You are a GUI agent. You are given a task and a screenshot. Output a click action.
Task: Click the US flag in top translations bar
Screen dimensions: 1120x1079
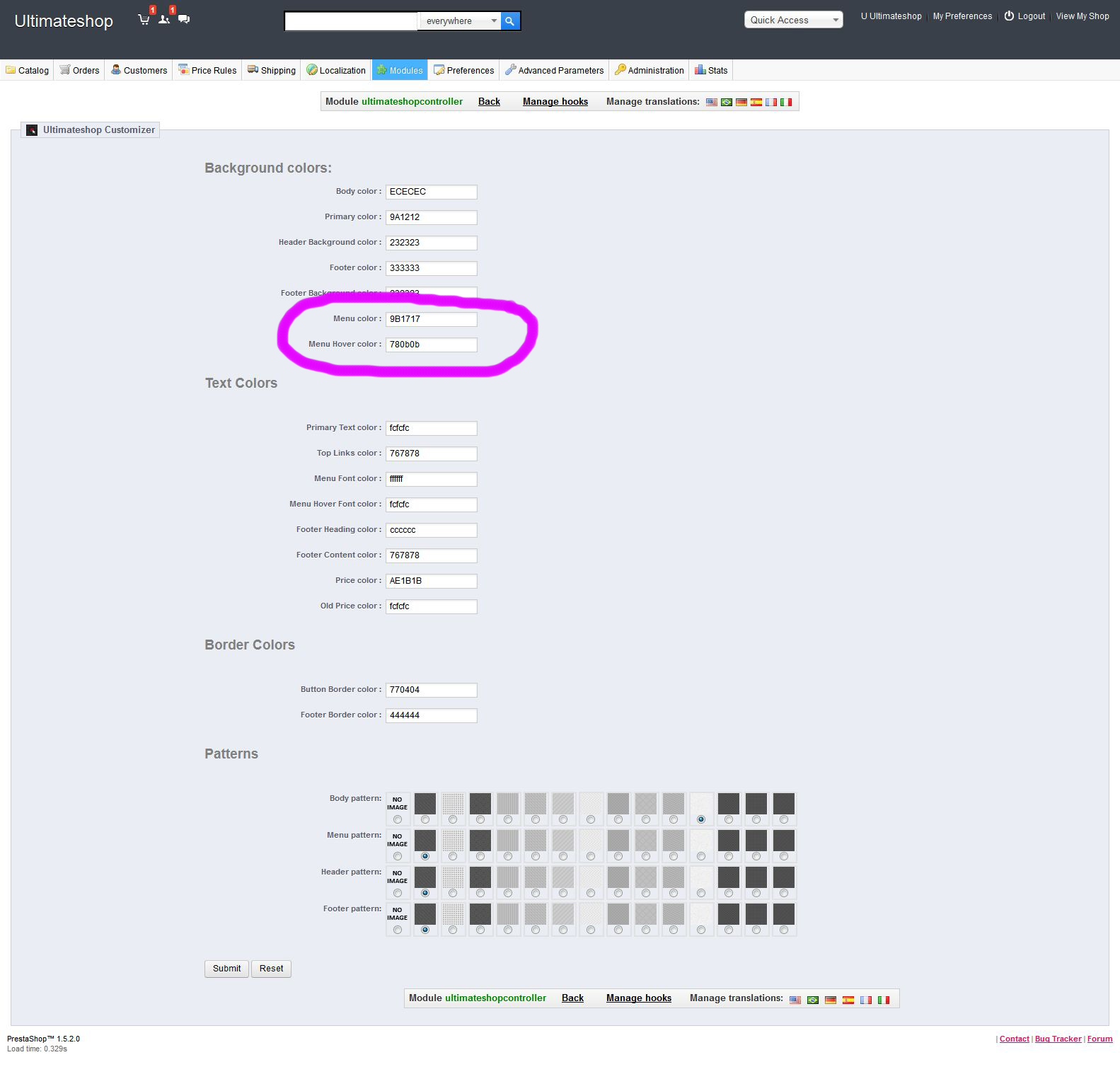coord(712,103)
